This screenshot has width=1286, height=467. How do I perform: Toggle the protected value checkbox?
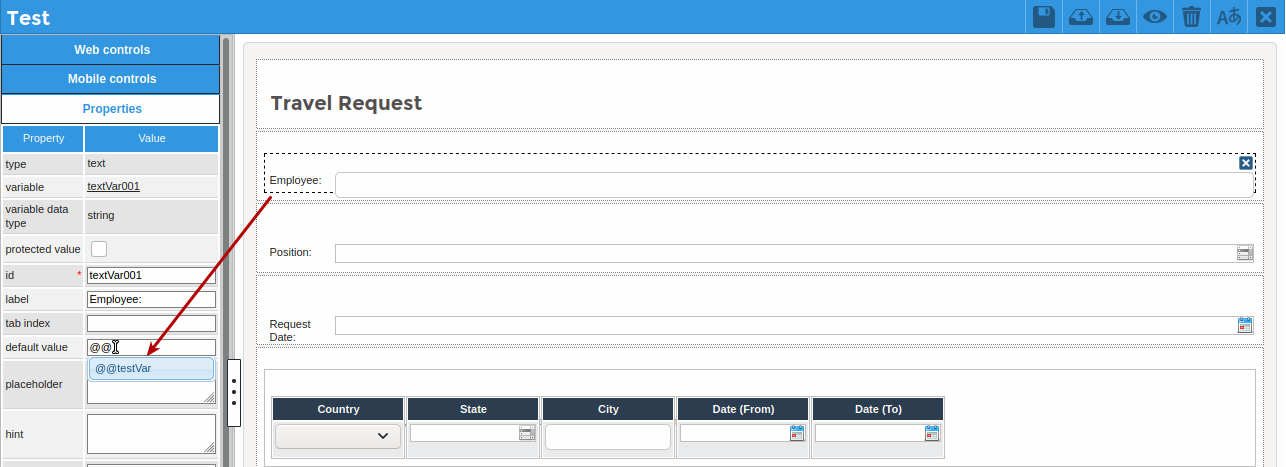(x=99, y=249)
